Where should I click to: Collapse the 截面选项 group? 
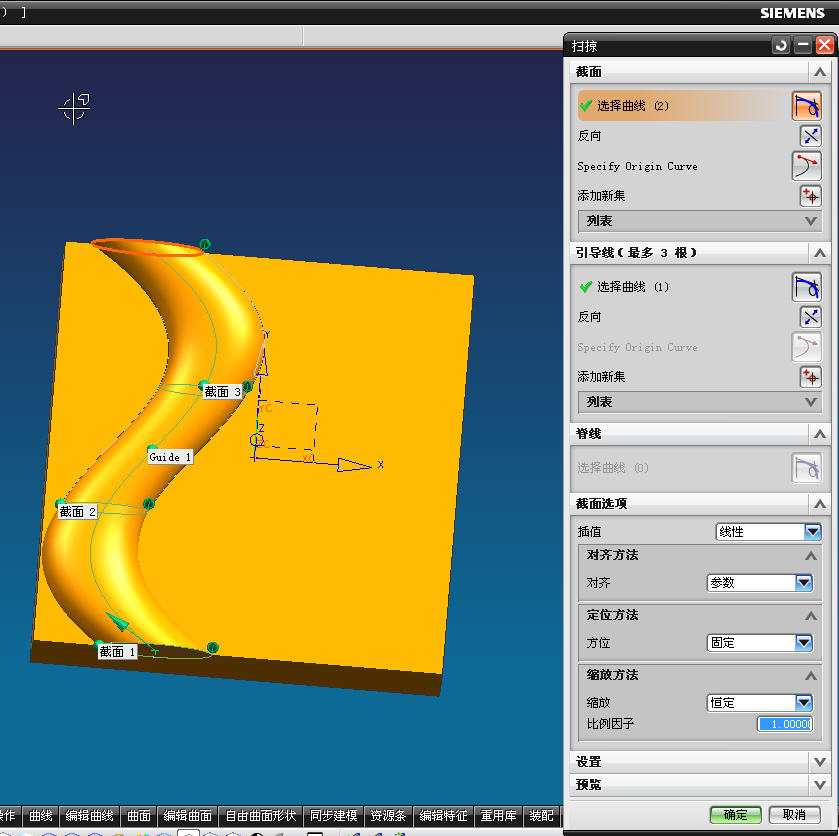pos(820,504)
